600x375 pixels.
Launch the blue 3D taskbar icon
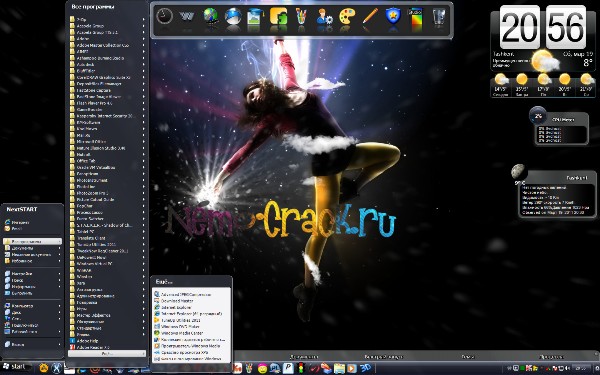(x=365, y=368)
